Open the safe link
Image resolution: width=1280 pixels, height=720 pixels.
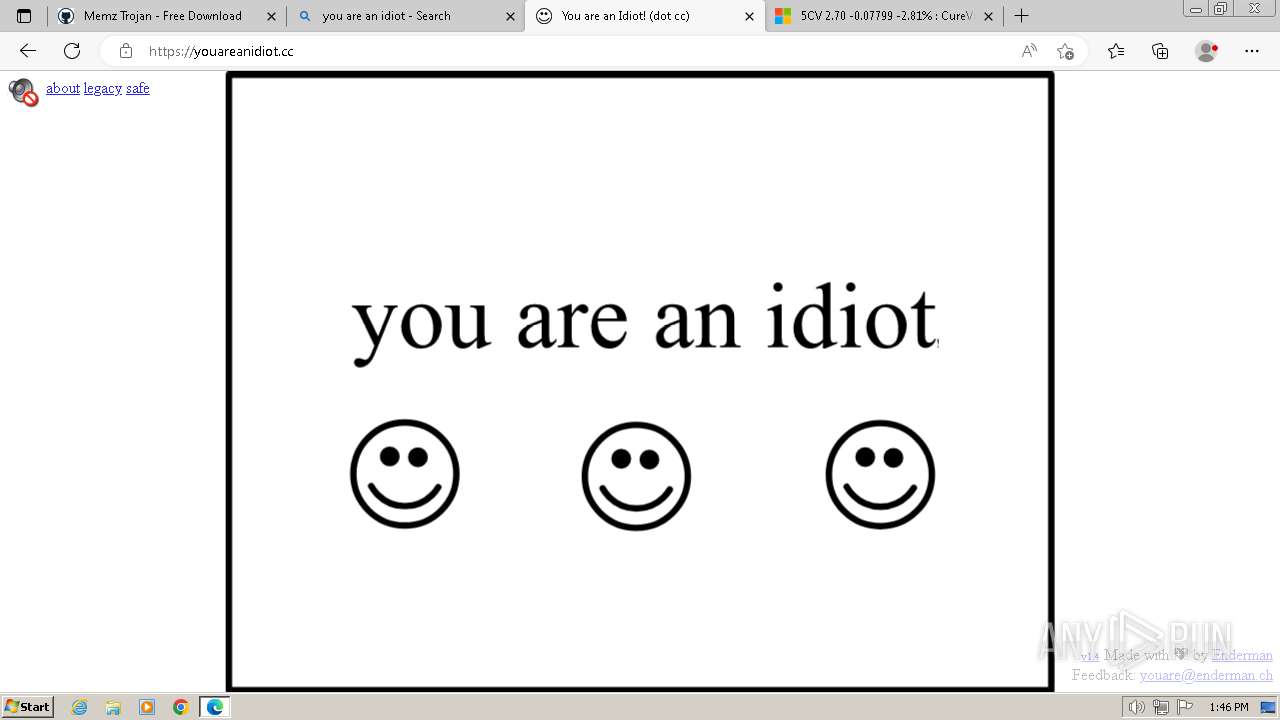point(138,88)
